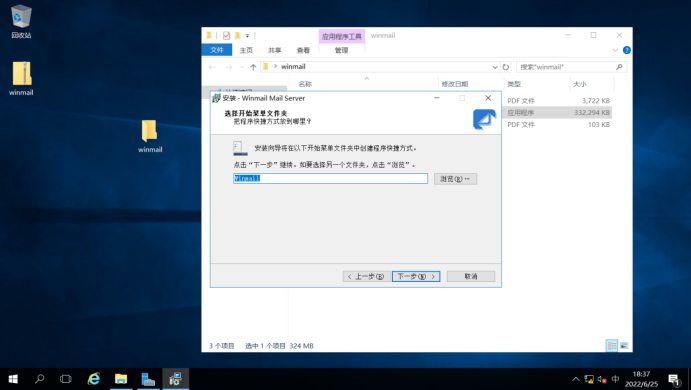
Task: Open quick access toolbar customize dropdown
Action: coord(247,36)
